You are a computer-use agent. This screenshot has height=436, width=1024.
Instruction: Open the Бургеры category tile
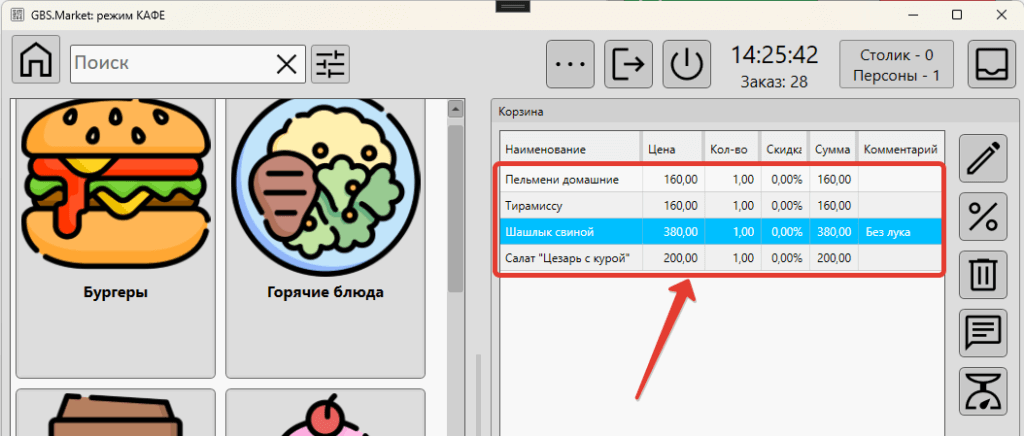click(x=116, y=238)
